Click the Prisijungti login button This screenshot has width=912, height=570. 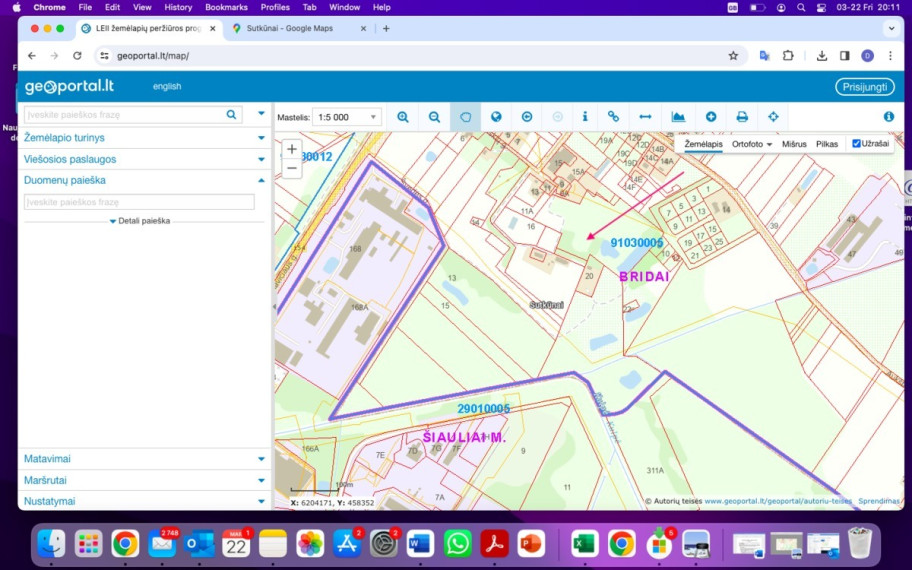point(865,87)
